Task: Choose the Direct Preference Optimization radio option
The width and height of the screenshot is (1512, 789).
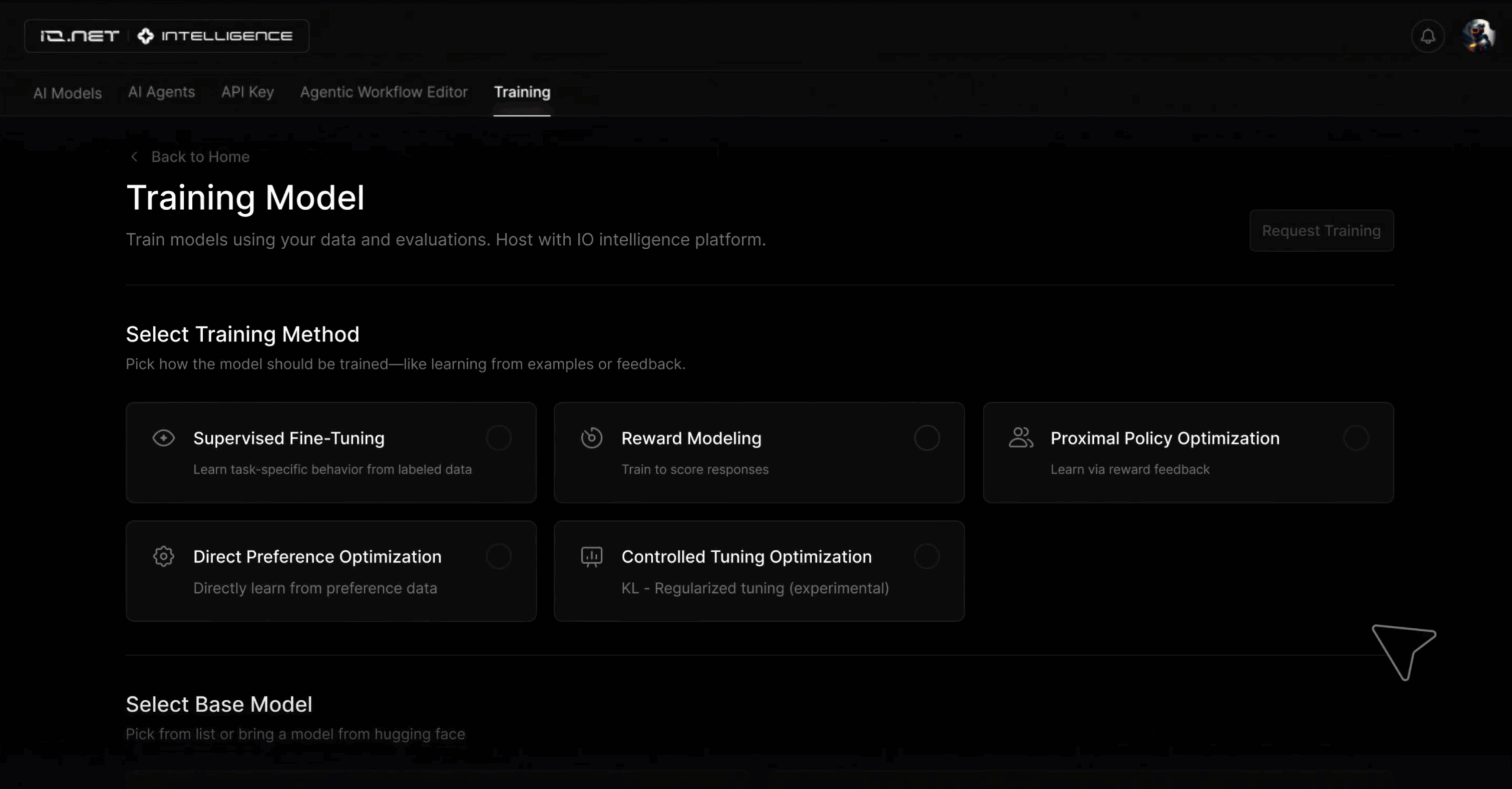Action: click(x=498, y=556)
